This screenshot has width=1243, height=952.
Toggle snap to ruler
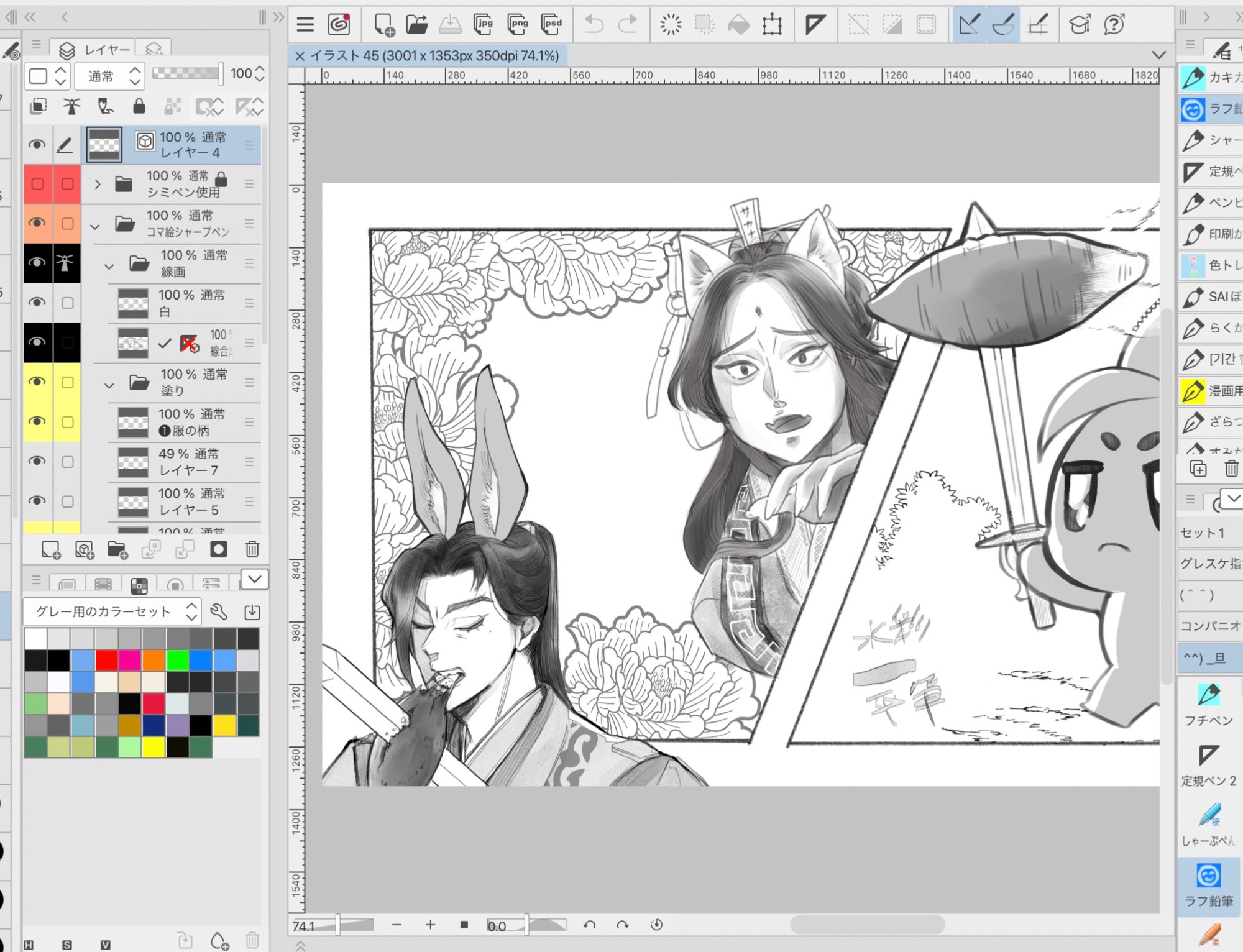coord(969,24)
